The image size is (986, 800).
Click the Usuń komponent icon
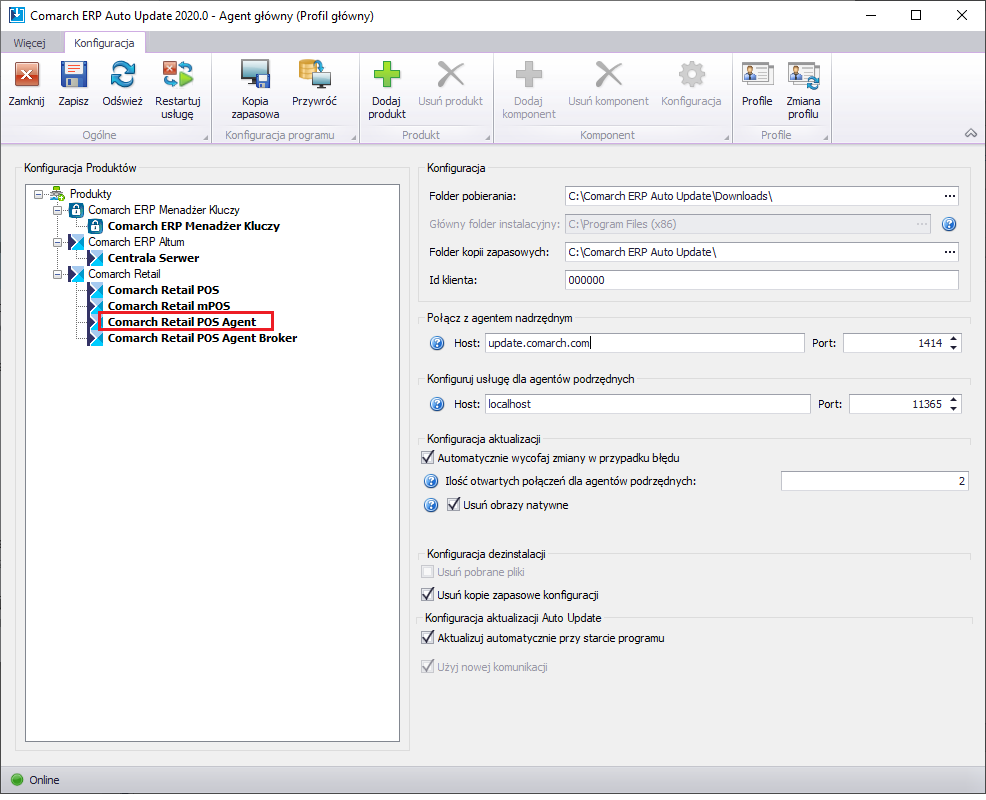coord(609,75)
